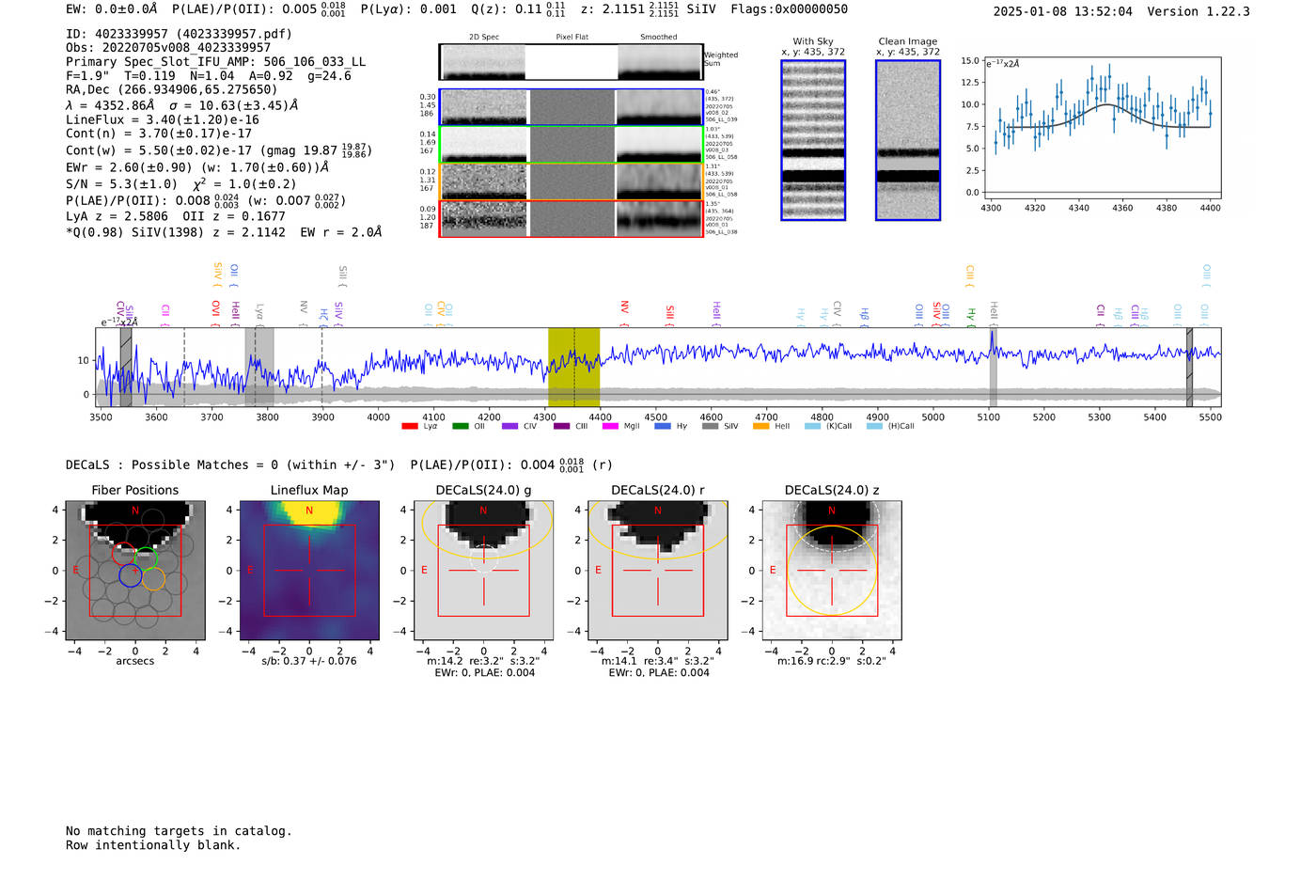
Task: Click the green fiber circle in Fiber Positions
Action: [x=145, y=557]
